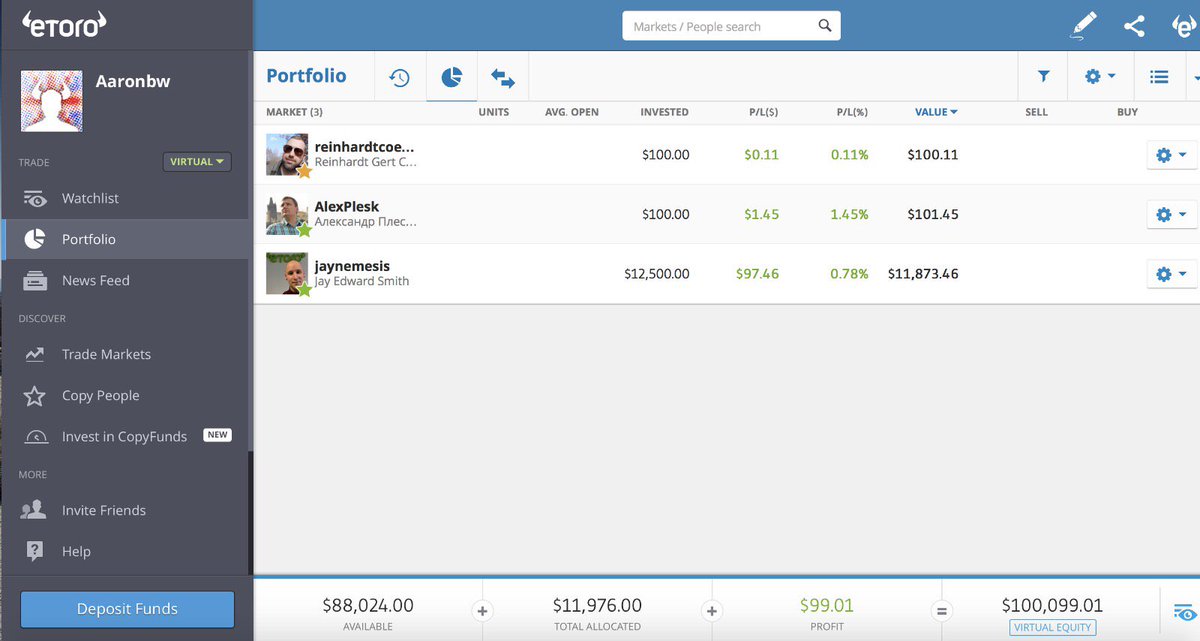Image resolution: width=1200 pixels, height=641 pixels.
Task: Click the reinhardtcoe... trader name
Action: [x=364, y=147]
